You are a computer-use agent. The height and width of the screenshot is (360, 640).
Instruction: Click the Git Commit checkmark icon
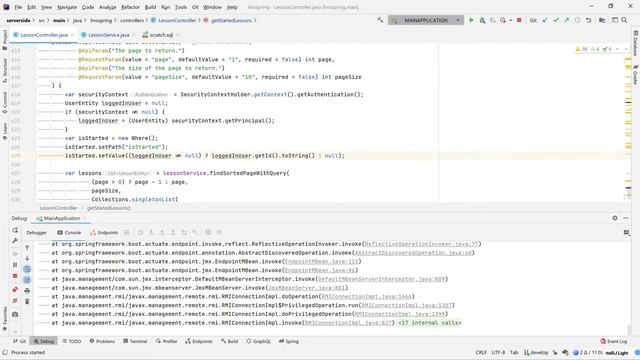(x=556, y=20)
